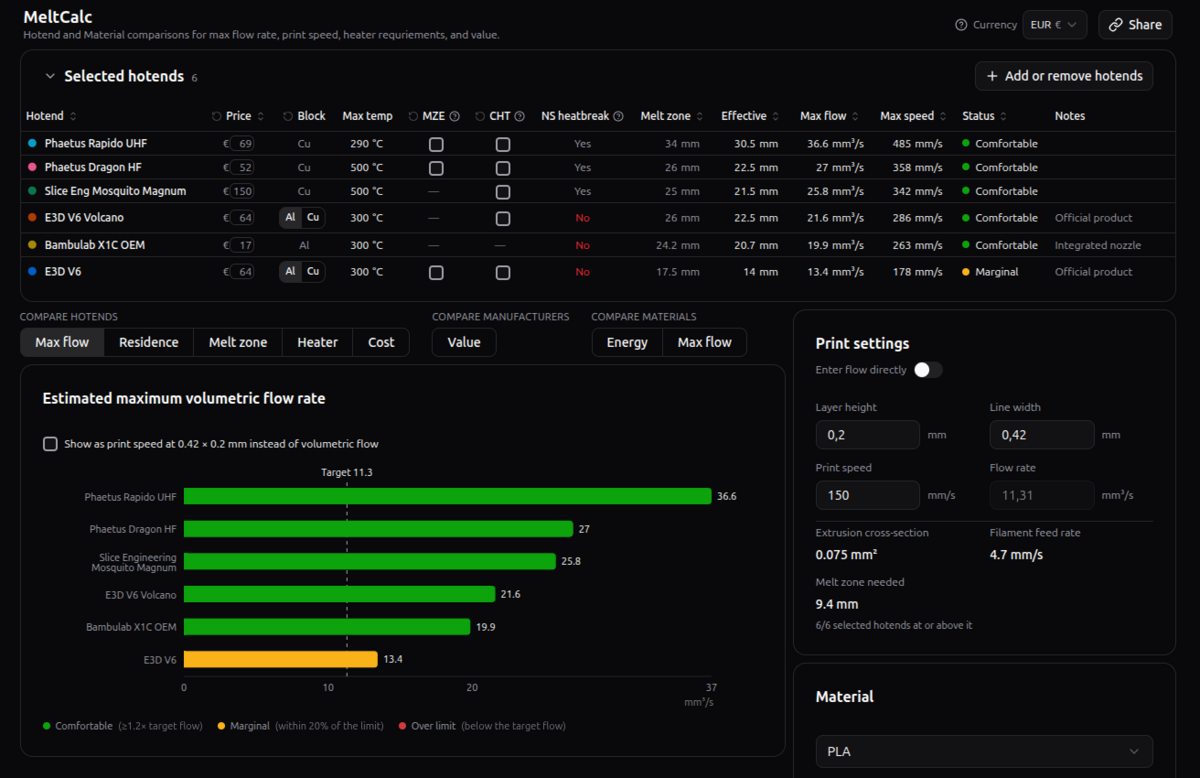Viewport: 1200px width, 778px height.
Task: Open Max flow under Compare Materials
Action: click(705, 342)
